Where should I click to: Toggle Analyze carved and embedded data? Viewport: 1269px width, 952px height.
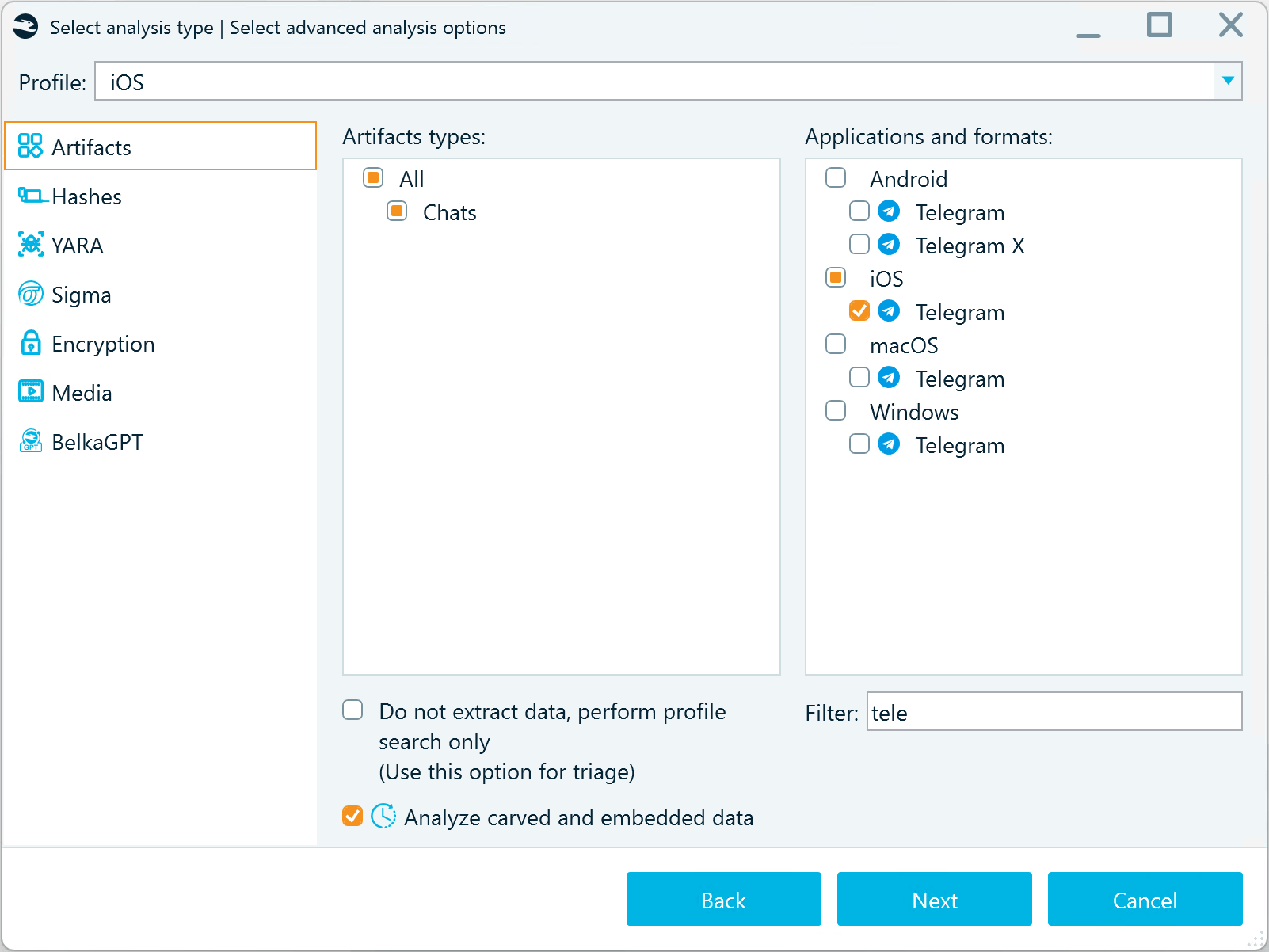pyautogui.click(x=352, y=817)
